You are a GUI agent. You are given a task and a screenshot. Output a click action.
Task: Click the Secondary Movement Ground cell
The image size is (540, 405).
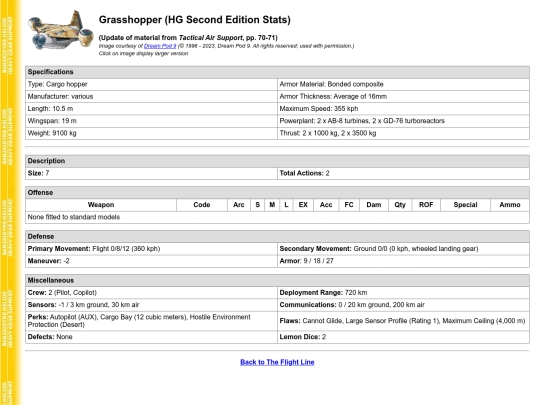(403, 249)
